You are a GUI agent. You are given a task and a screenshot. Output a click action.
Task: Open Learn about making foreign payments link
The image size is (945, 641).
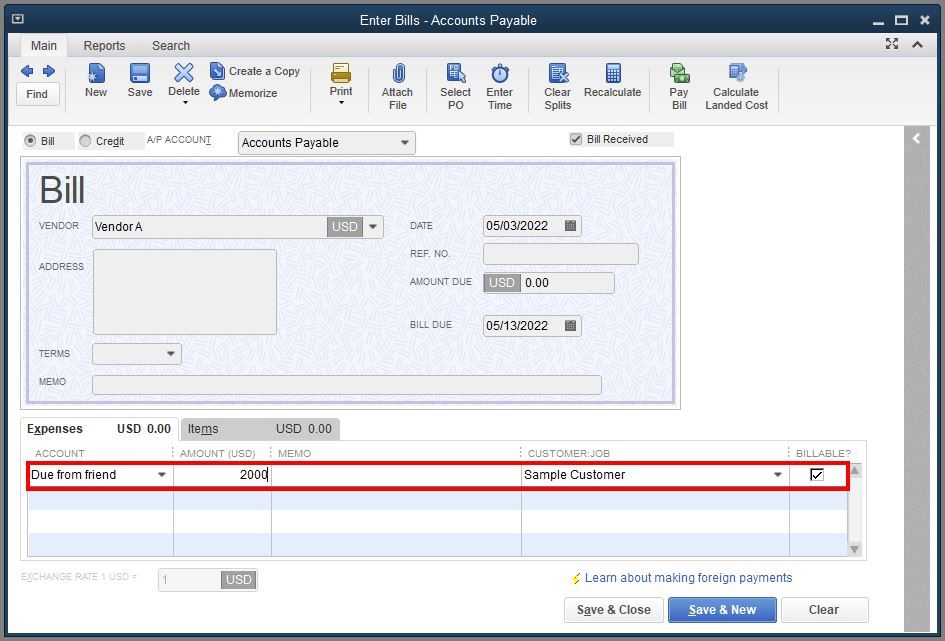[x=688, y=578]
